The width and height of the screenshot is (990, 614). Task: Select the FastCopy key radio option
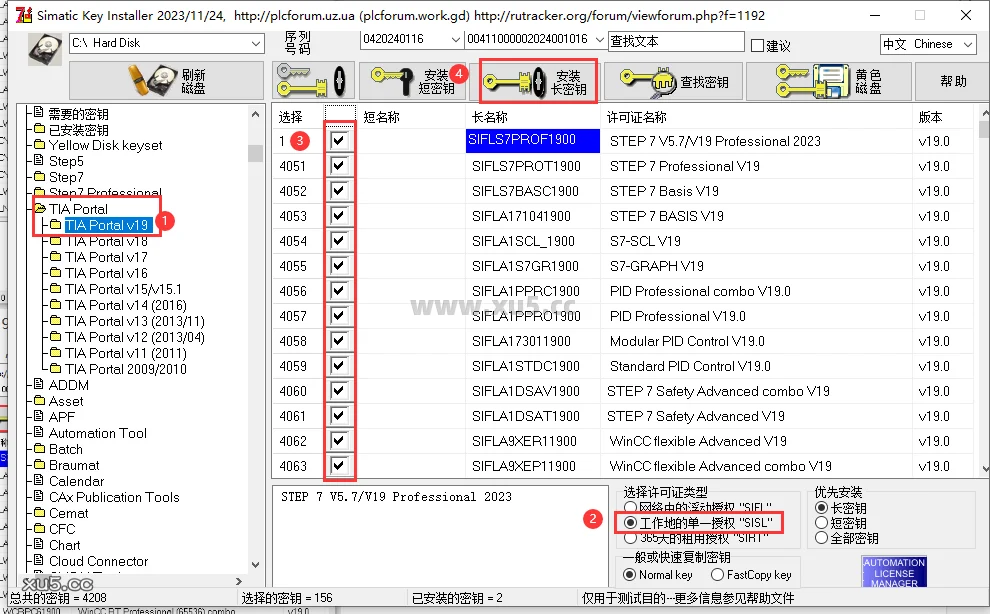click(x=718, y=575)
